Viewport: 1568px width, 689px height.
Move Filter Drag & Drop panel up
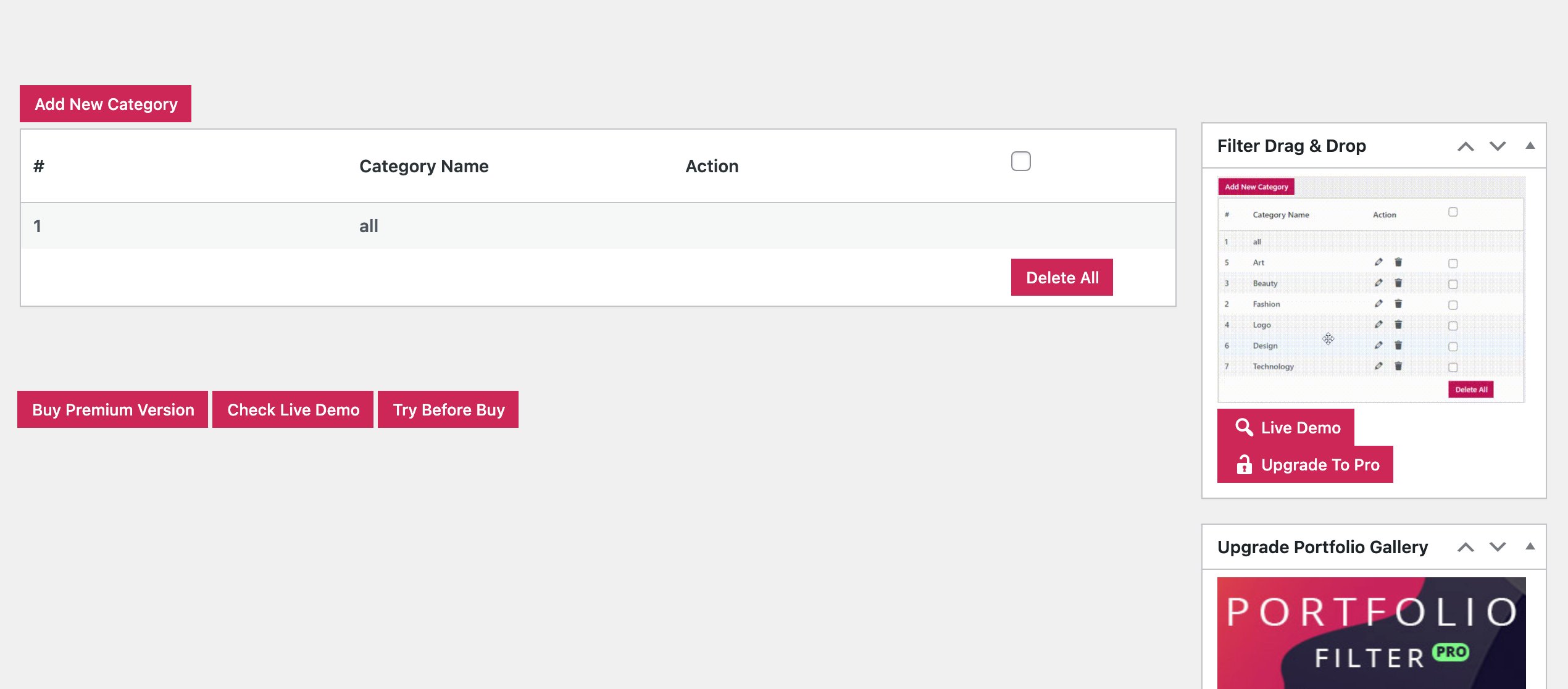[1466, 146]
